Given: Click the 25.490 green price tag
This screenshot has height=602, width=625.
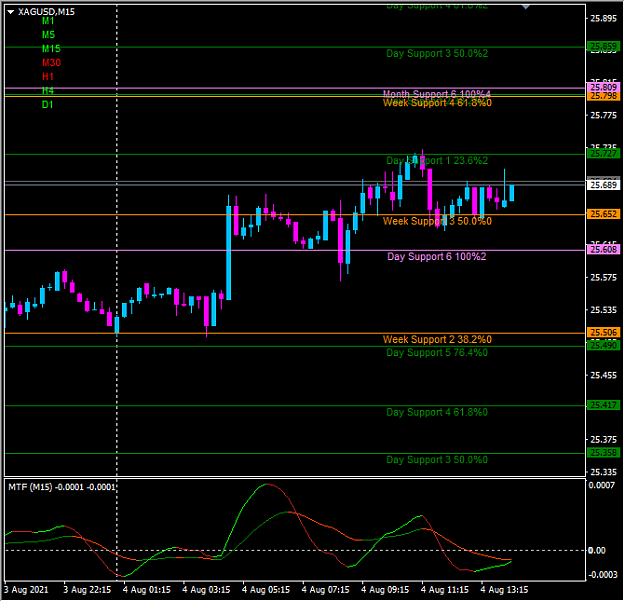Looking at the screenshot, I should tap(603, 345).
